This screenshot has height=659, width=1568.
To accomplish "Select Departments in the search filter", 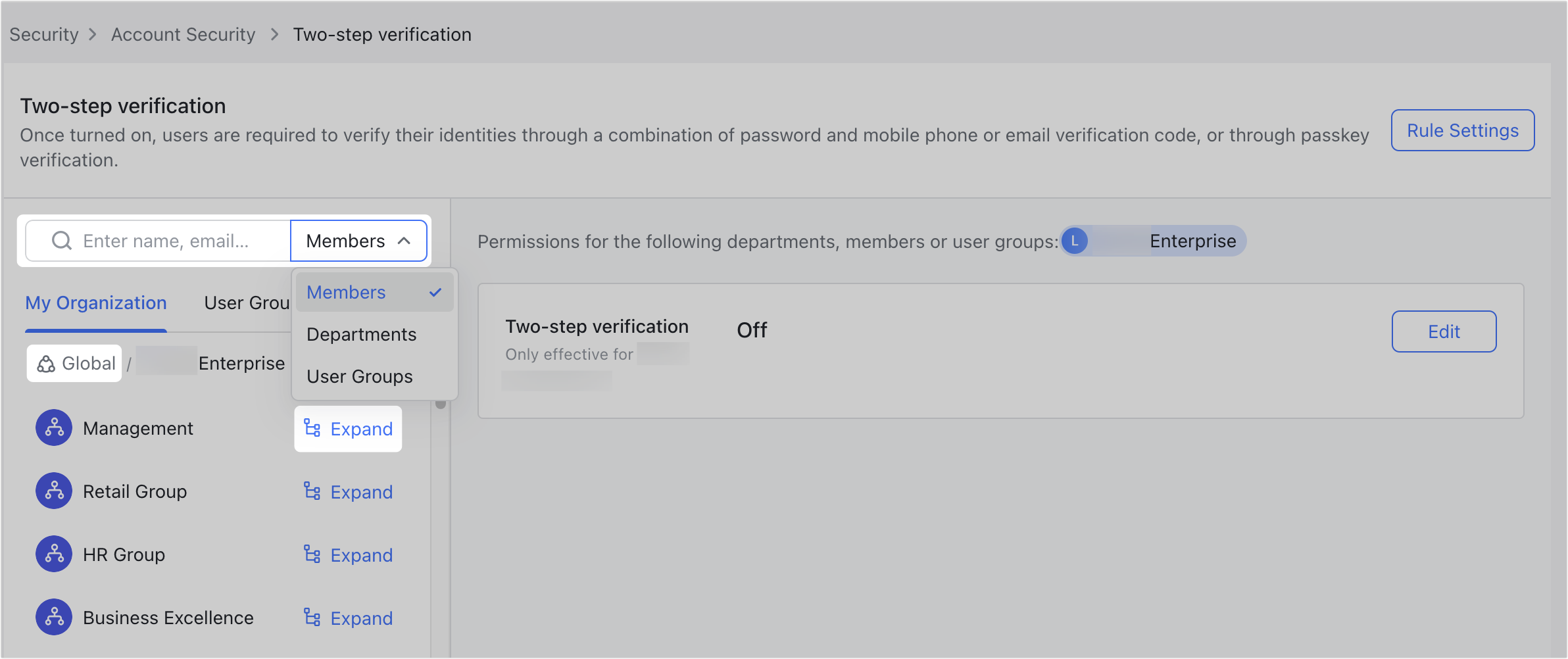I will coord(361,334).
